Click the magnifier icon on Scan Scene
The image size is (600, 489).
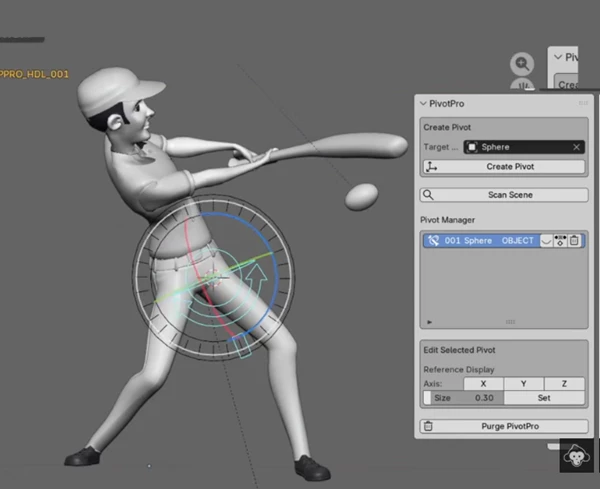click(428, 195)
